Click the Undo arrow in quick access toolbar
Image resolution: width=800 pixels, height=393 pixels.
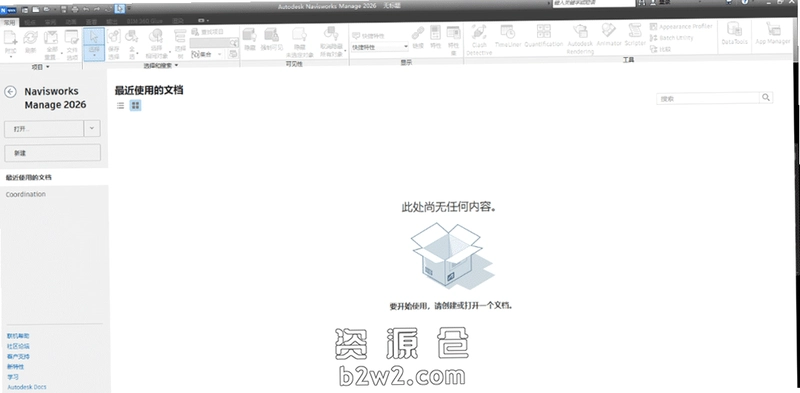pos(86,9)
